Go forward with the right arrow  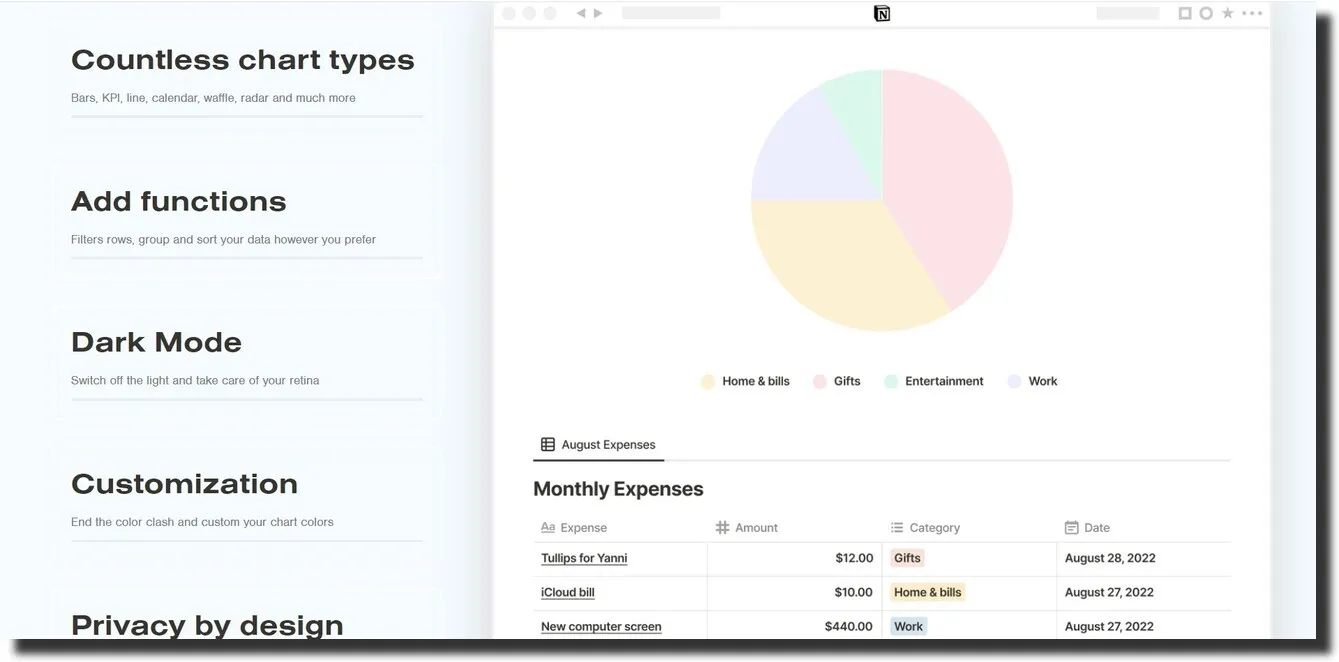tap(598, 13)
